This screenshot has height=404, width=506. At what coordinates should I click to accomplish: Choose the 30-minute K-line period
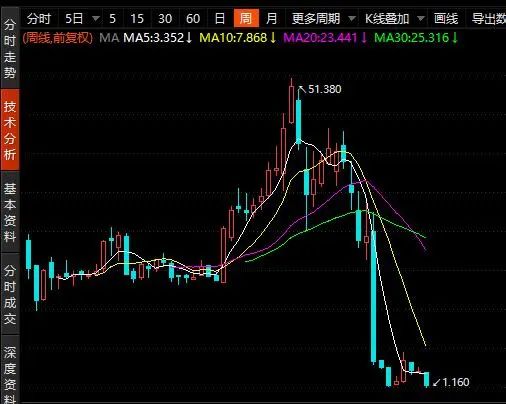(x=165, y=19)
